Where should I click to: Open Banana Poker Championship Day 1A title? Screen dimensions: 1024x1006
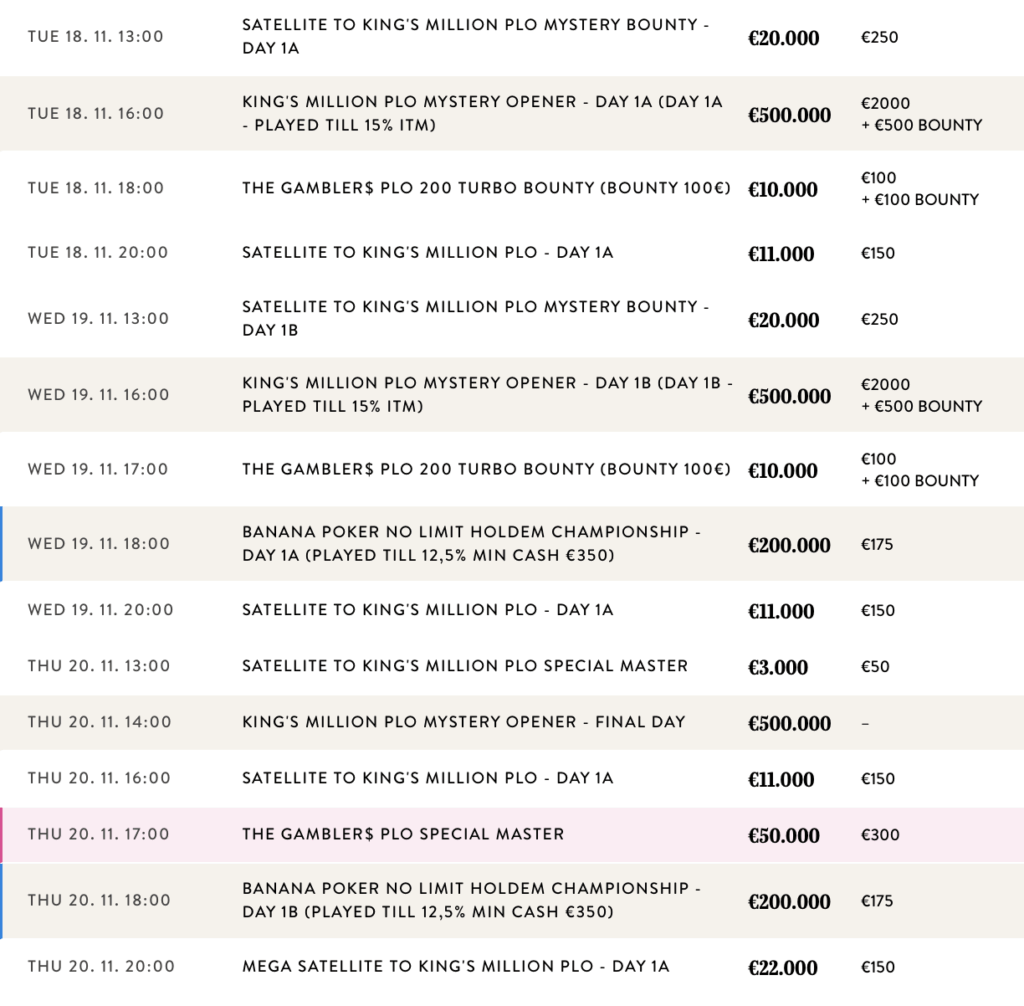click(465, 544)
